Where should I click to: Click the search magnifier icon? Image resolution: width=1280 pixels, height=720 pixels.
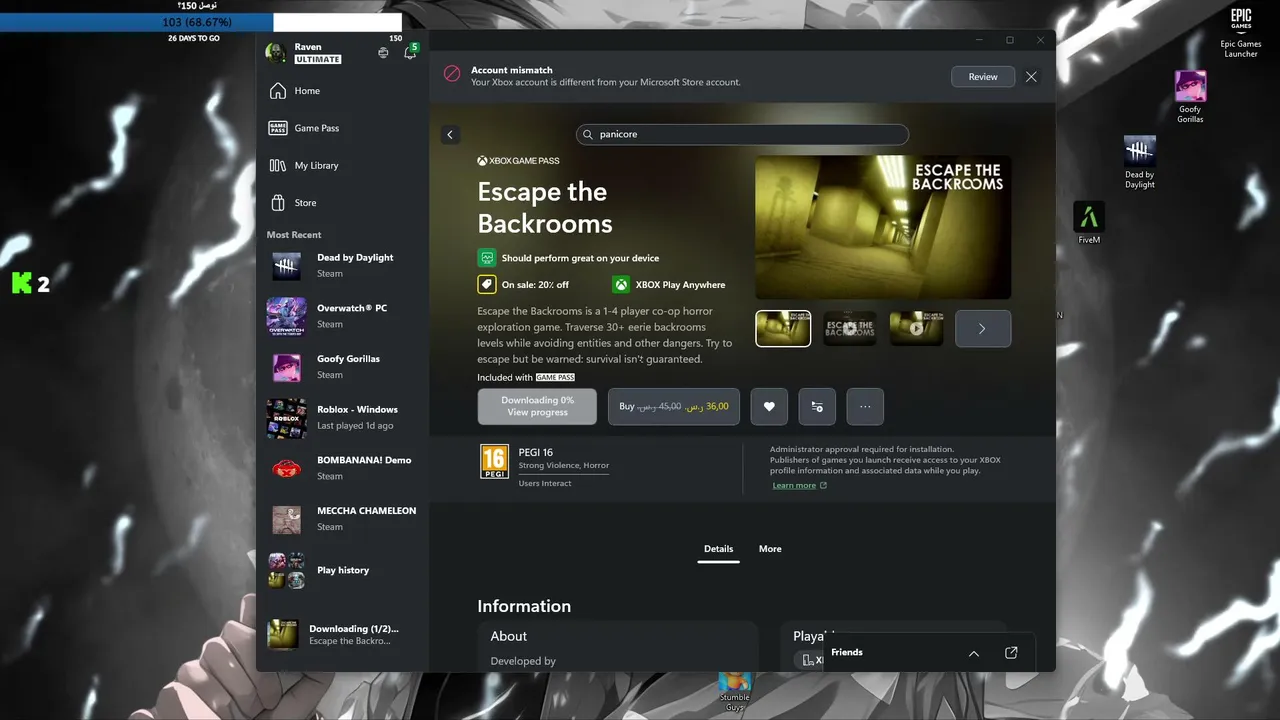click(x=588, y=134)
